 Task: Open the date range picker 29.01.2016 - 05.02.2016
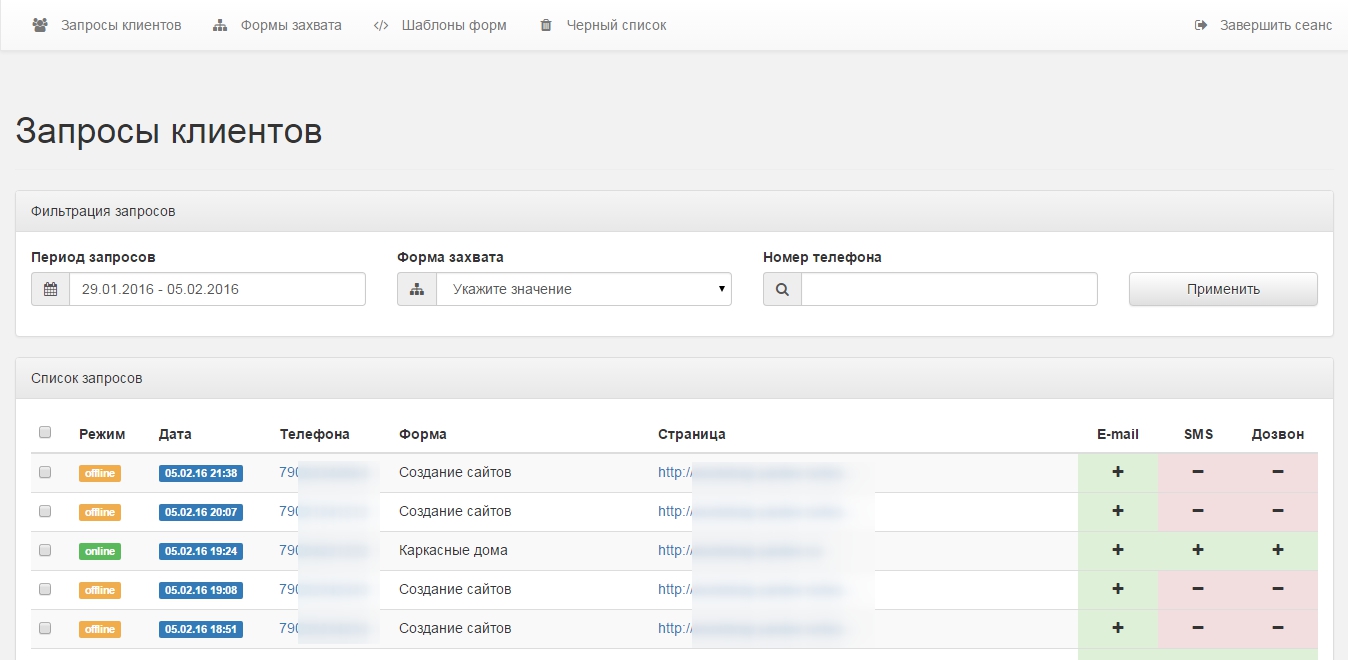click(216, 289)
